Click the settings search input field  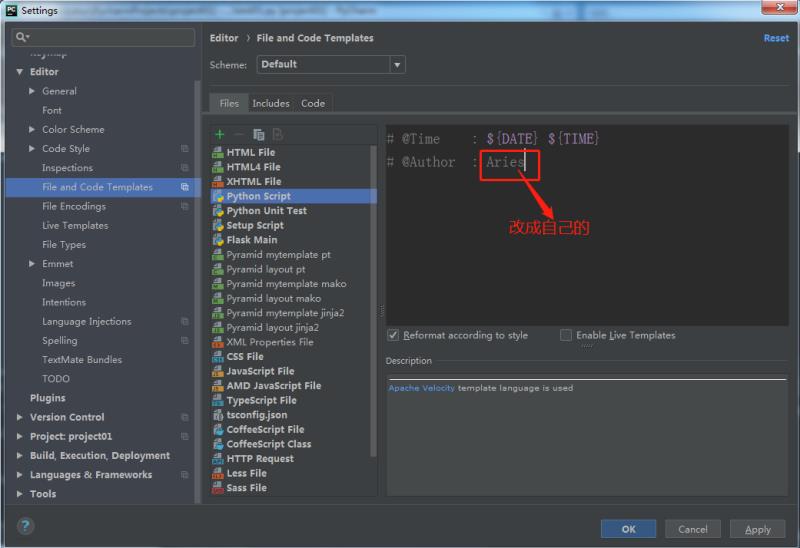(x=103, y=37)
